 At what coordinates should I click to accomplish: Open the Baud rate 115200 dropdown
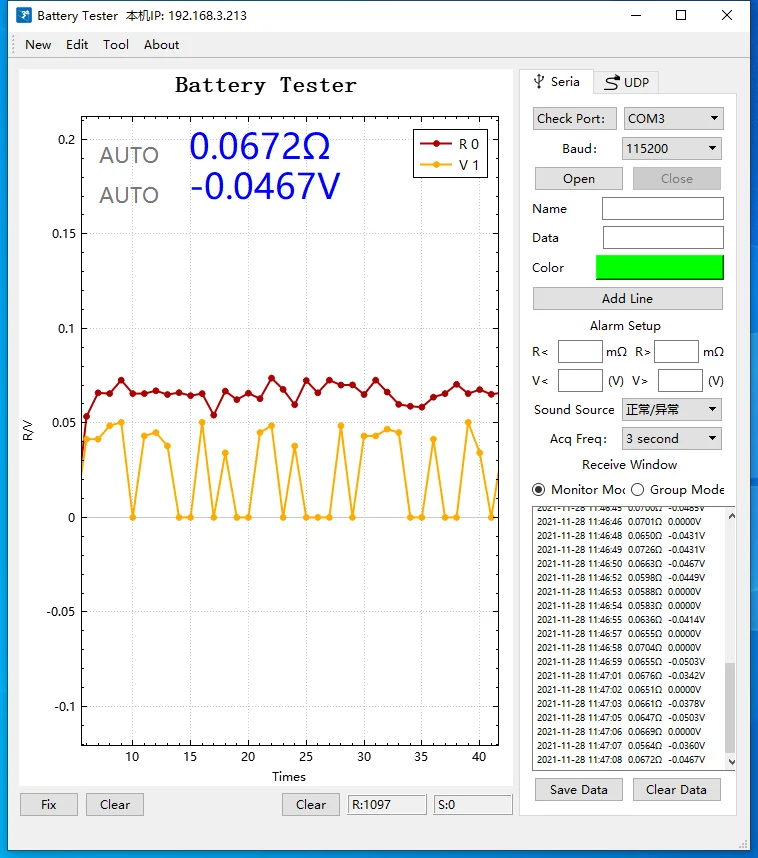click(673, 149)
